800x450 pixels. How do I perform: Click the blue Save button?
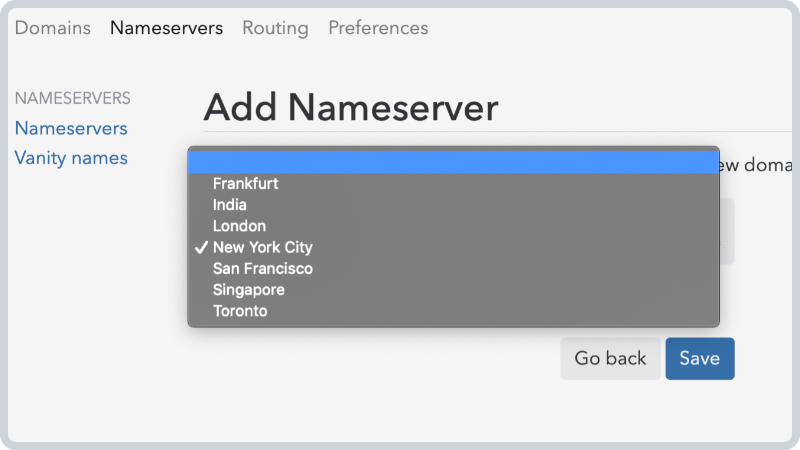[x=700, y=358]
